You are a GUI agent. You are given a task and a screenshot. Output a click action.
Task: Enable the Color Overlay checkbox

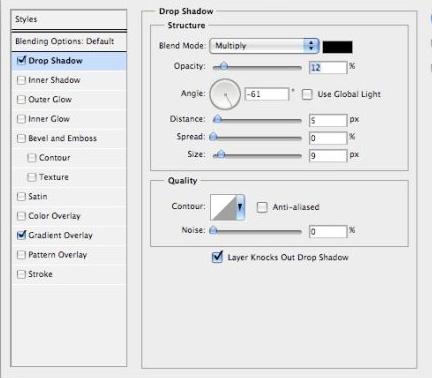click(x=21, y=216)
